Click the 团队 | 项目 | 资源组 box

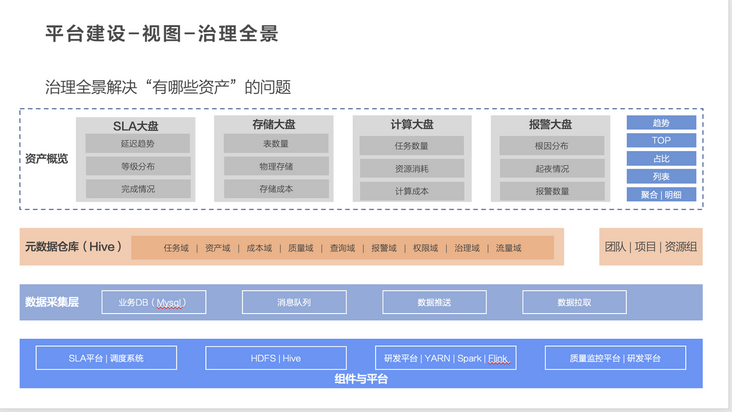pyautogui.click(x=651, y=247)
